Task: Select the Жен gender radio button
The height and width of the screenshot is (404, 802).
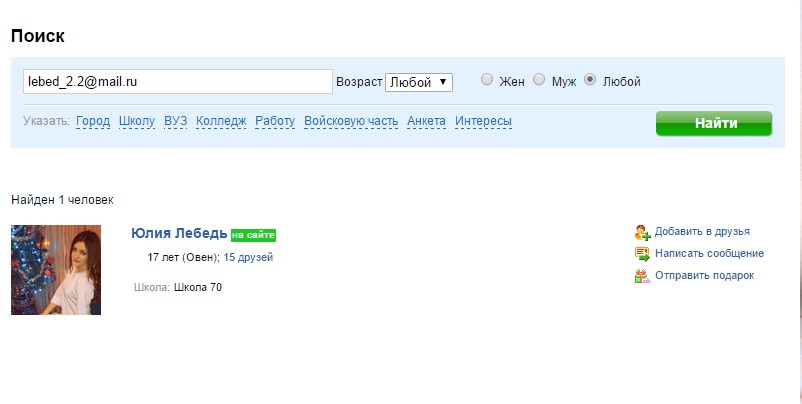Action: (x=487, y=80)
